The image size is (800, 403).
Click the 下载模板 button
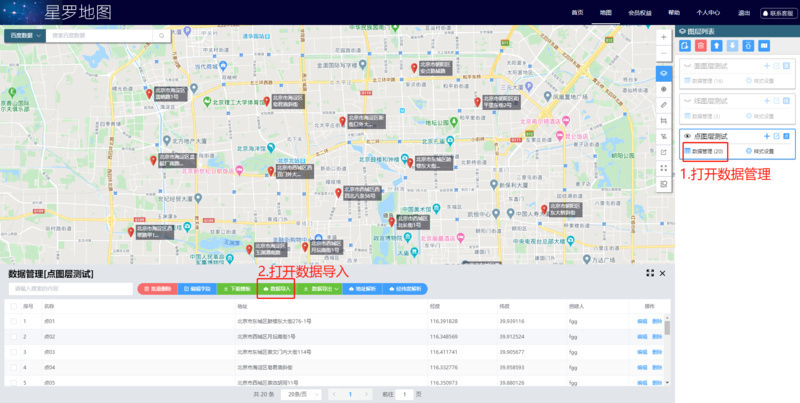pyautogui.click(x=236, y=289)
